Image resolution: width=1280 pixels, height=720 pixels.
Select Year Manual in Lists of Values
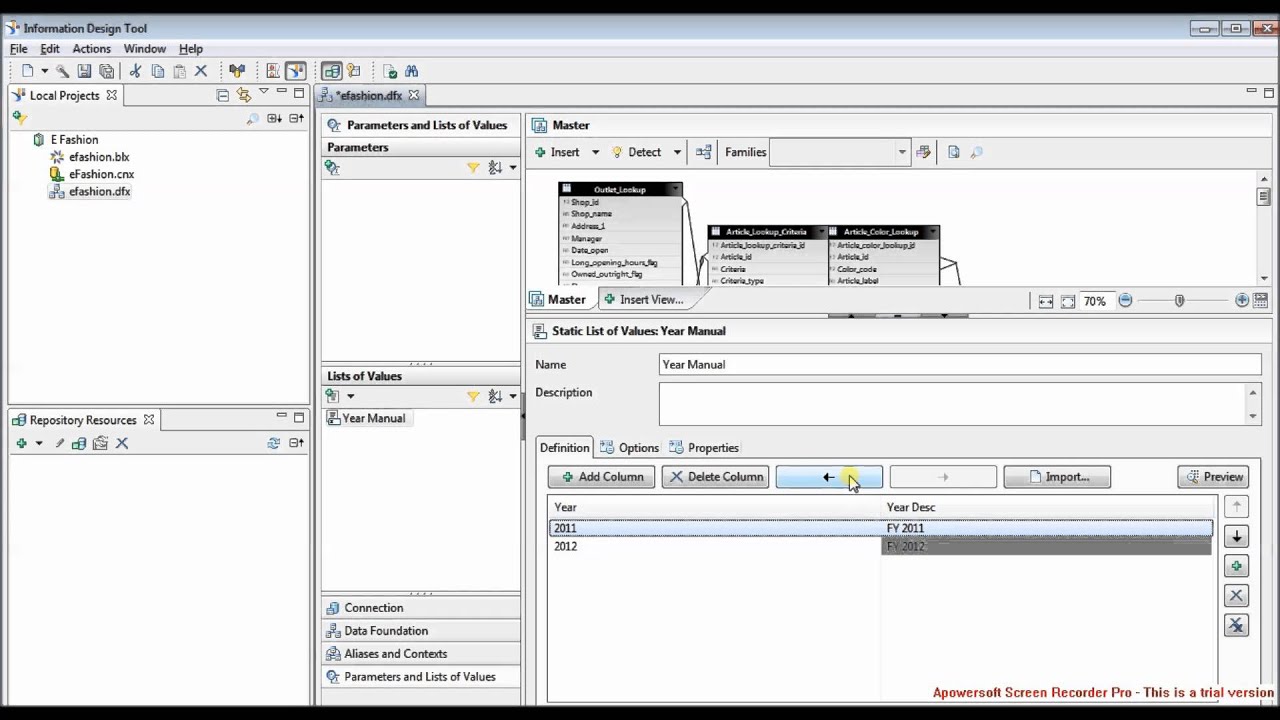pyautogui.click(x=373, y=418)
